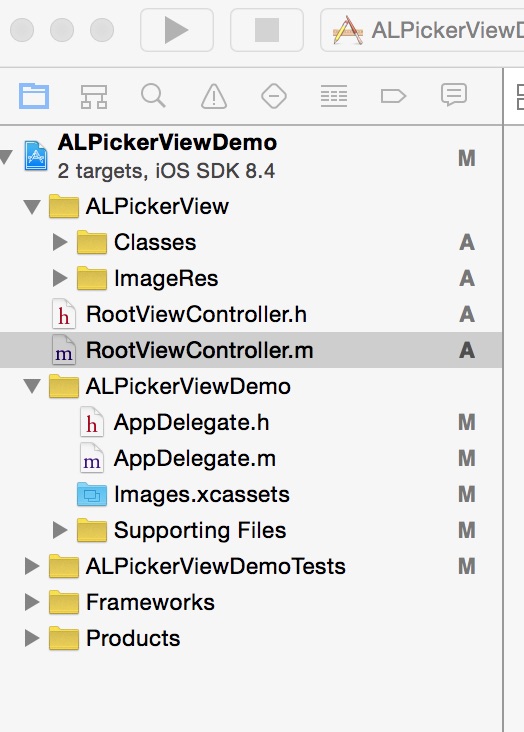Collapse the ALPickerView folder
The width and height of the screenshot is (524, 732).
[x=32, y=206]
